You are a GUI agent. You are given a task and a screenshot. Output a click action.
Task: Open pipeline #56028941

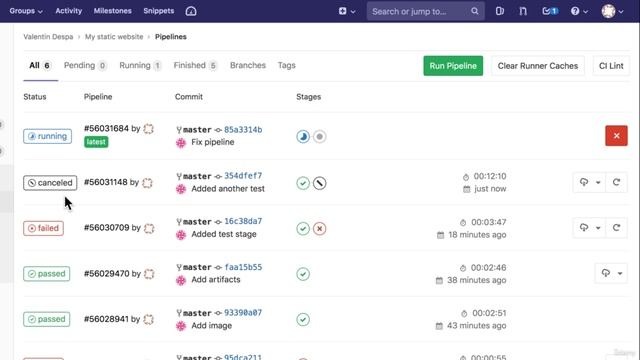click(106, 319)
